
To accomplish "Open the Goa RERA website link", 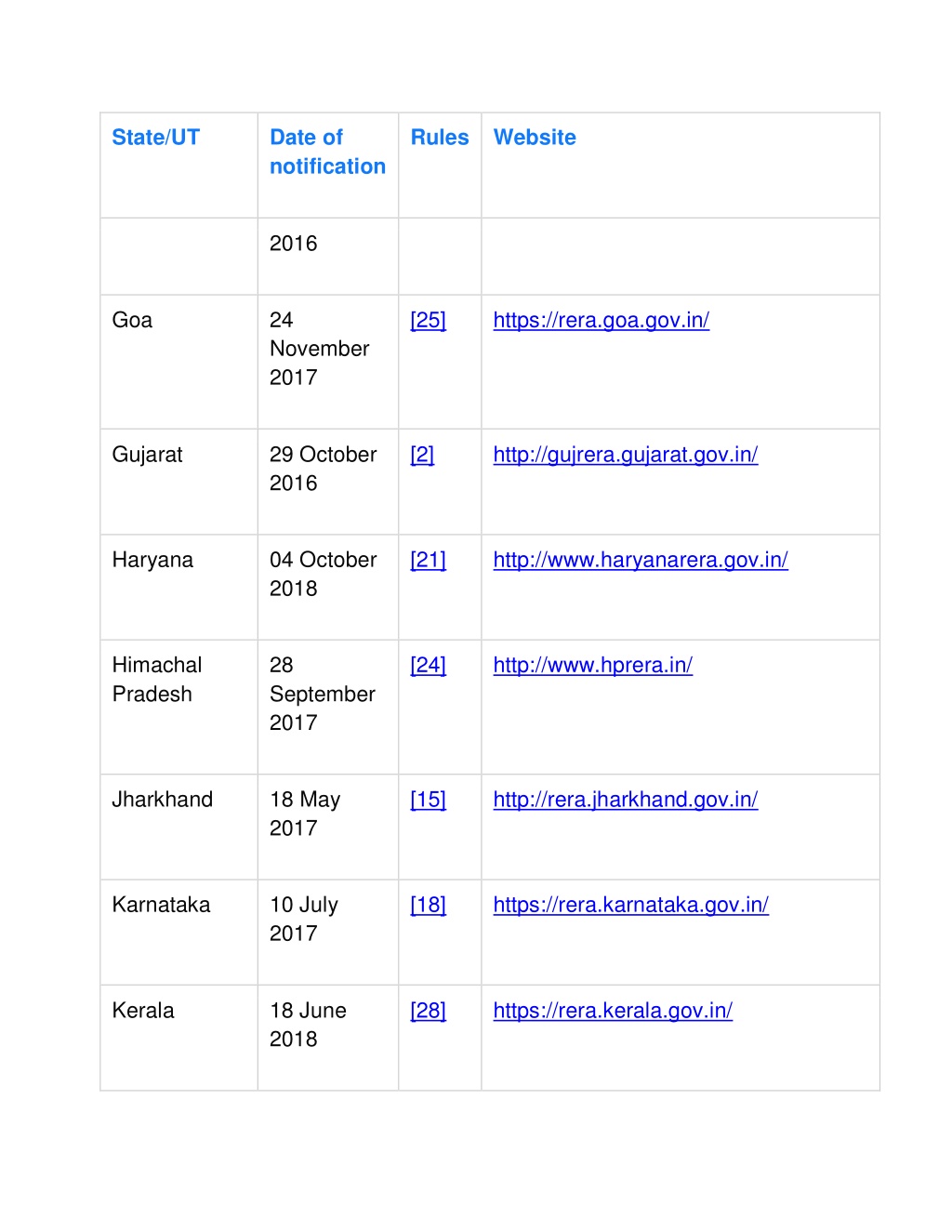I will [601, 321].
